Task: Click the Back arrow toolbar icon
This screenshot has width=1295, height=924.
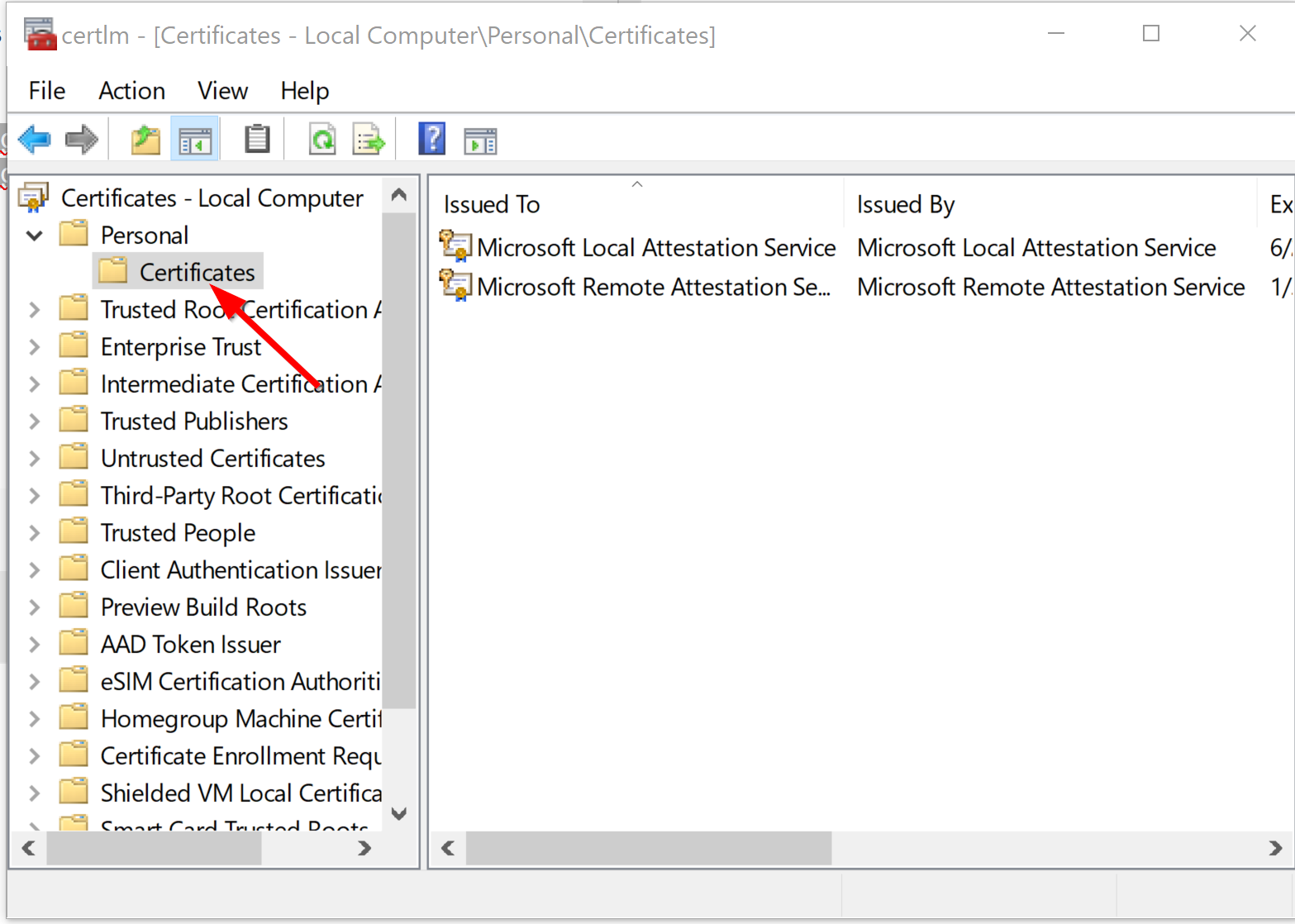Action: point(34,140)
